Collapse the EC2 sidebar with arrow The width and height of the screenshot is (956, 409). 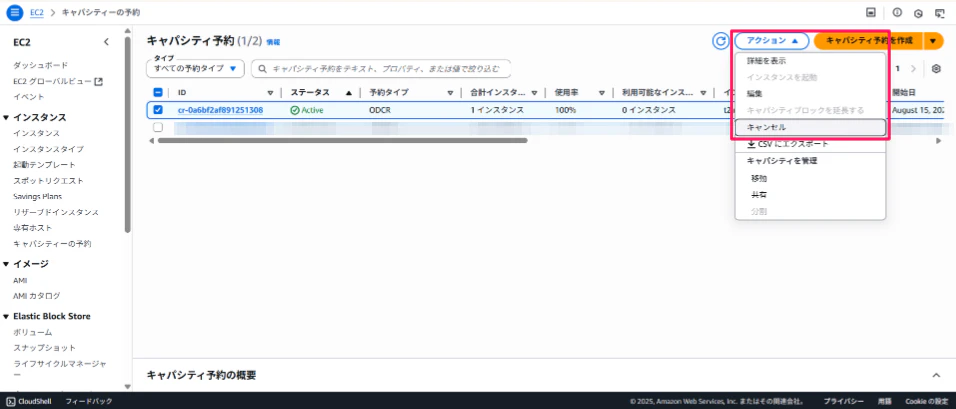click(106, 42)
